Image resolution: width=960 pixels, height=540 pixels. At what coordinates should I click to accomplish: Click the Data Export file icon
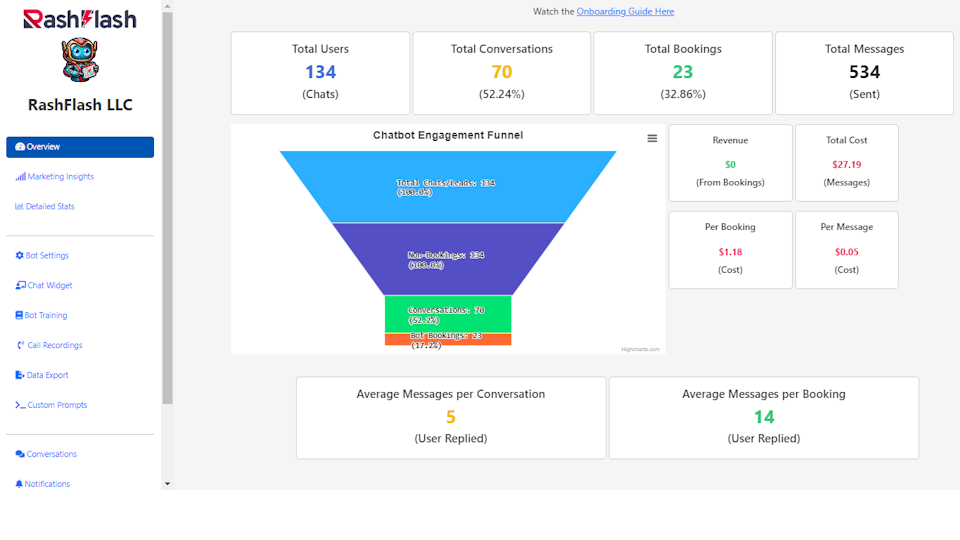pos(20,375)
